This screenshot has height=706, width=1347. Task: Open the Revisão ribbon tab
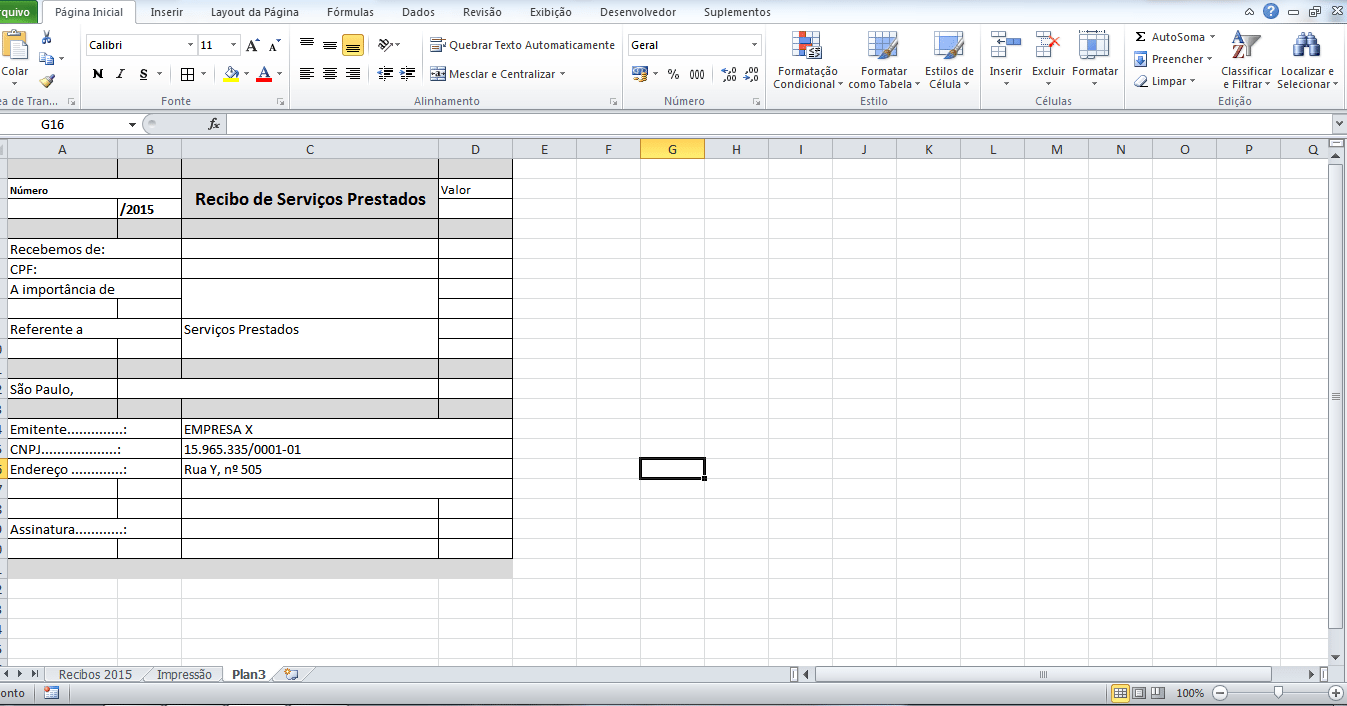(482, 12)
